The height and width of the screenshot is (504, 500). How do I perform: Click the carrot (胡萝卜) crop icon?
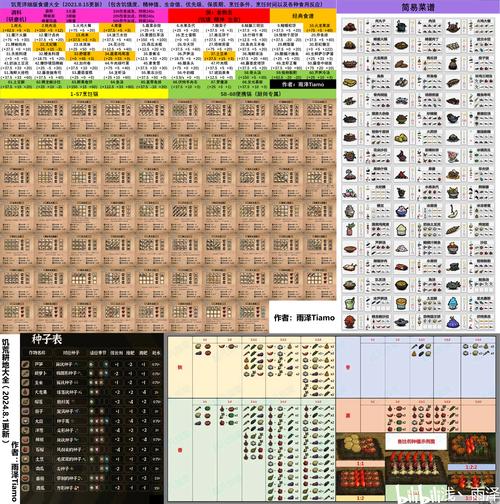(26, 373)
